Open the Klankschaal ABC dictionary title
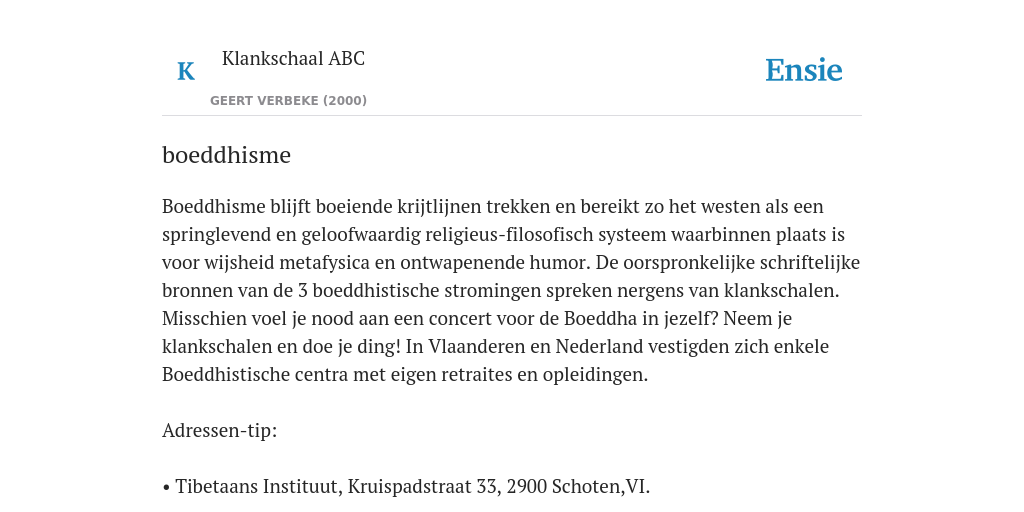 (x=293, y=58)
